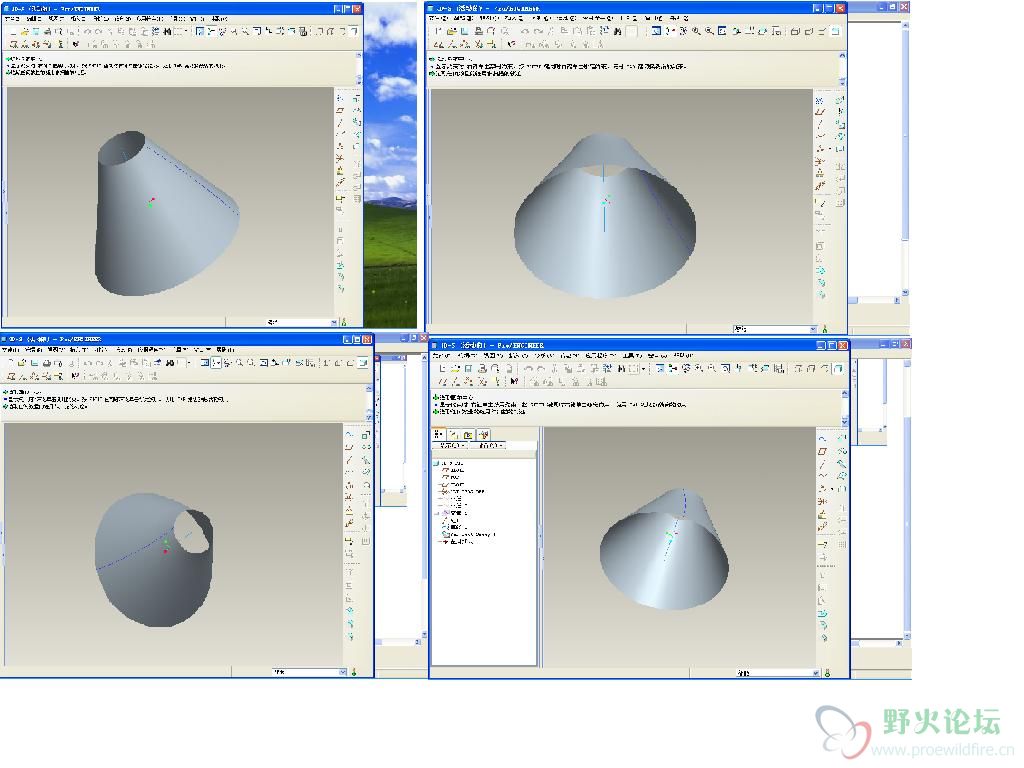Switch to the Favorites navigator tab
Viewport: 1024px width, 768px height.
tap(468, 434)
